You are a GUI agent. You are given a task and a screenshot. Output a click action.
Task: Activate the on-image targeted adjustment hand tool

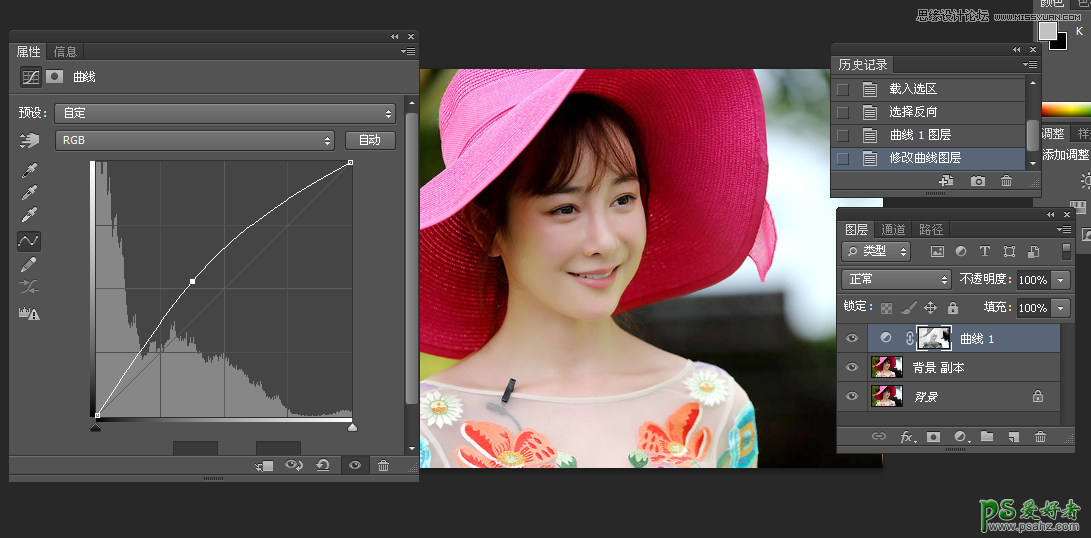pyautogui.click(x=29, y=141)
